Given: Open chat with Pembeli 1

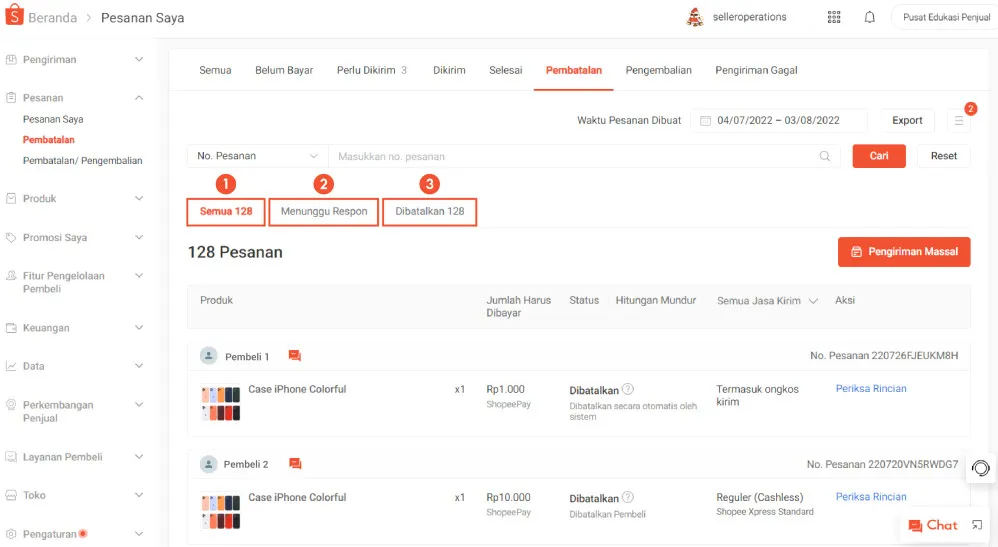Looking at the screenshot, I should [294, 355].
